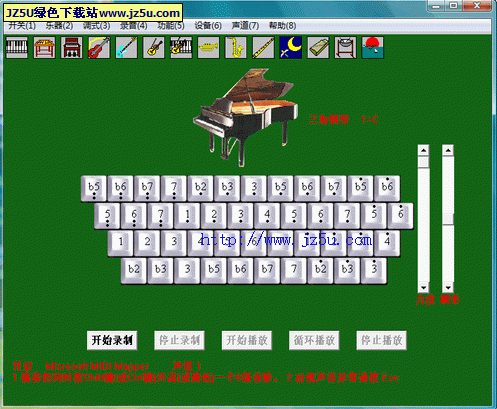Image resolution: width=497 pixels, height=409 pixels.
Task: Open the 帮助(8) help menu
Action: tap(282, 26)
